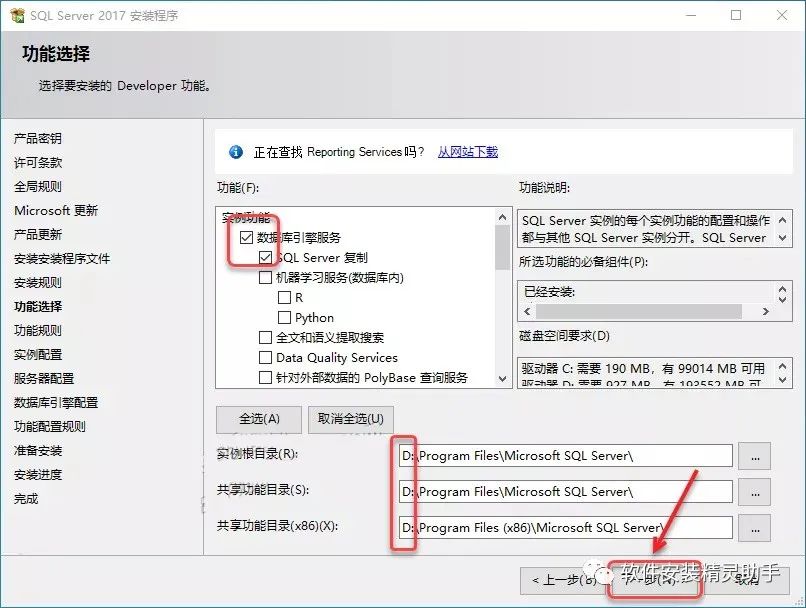806x608 pixels.
Task: Check the R feature checkbox
Action: click(x=284, y=298)
